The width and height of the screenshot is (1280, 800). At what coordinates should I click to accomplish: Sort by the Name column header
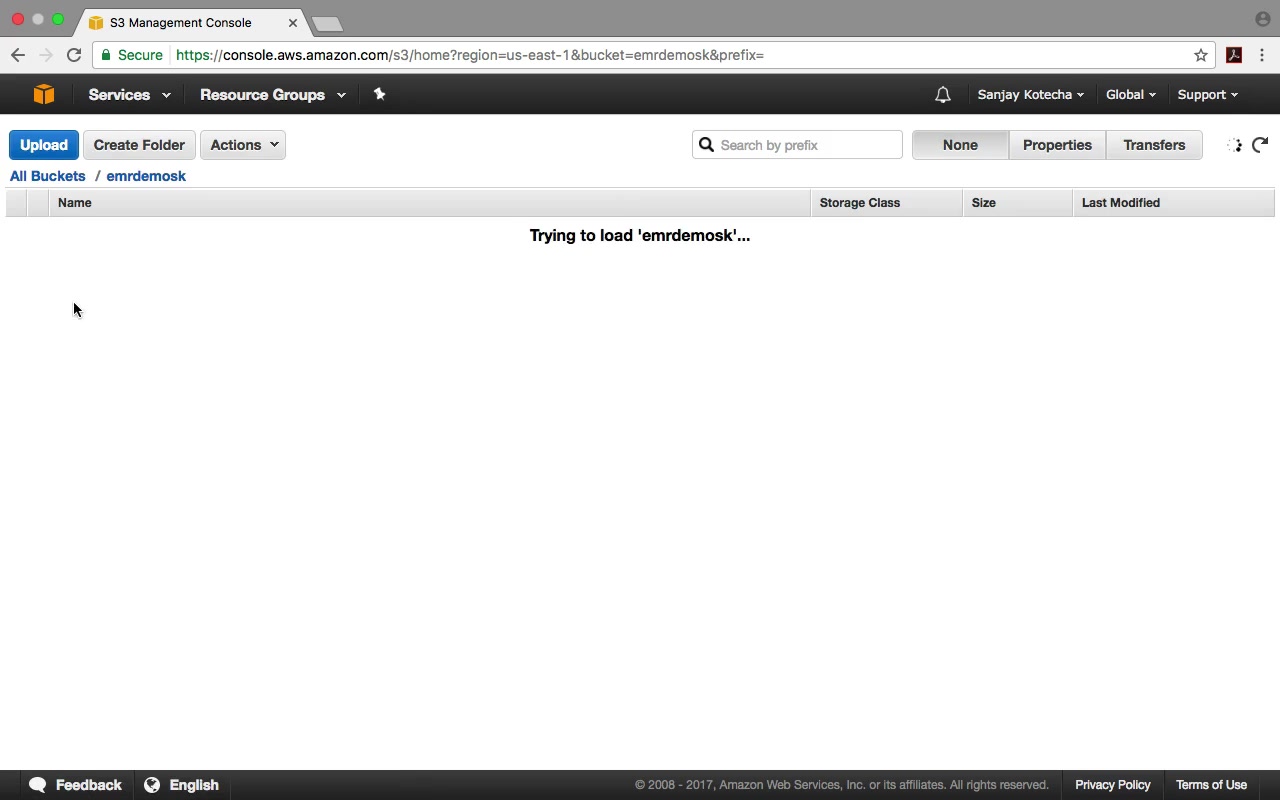pyautogui.click(x=430, y=203)
